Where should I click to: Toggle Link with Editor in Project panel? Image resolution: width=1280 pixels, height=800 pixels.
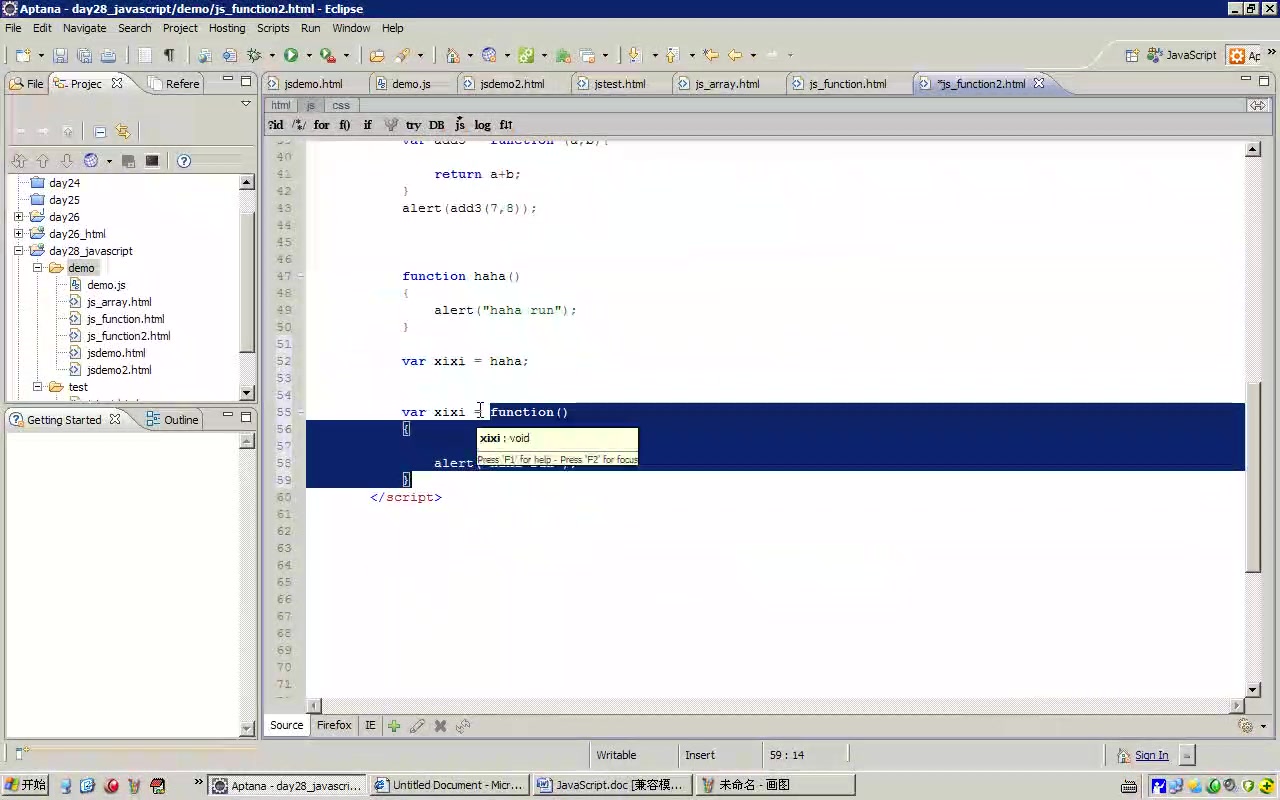[x=123, y=132]
